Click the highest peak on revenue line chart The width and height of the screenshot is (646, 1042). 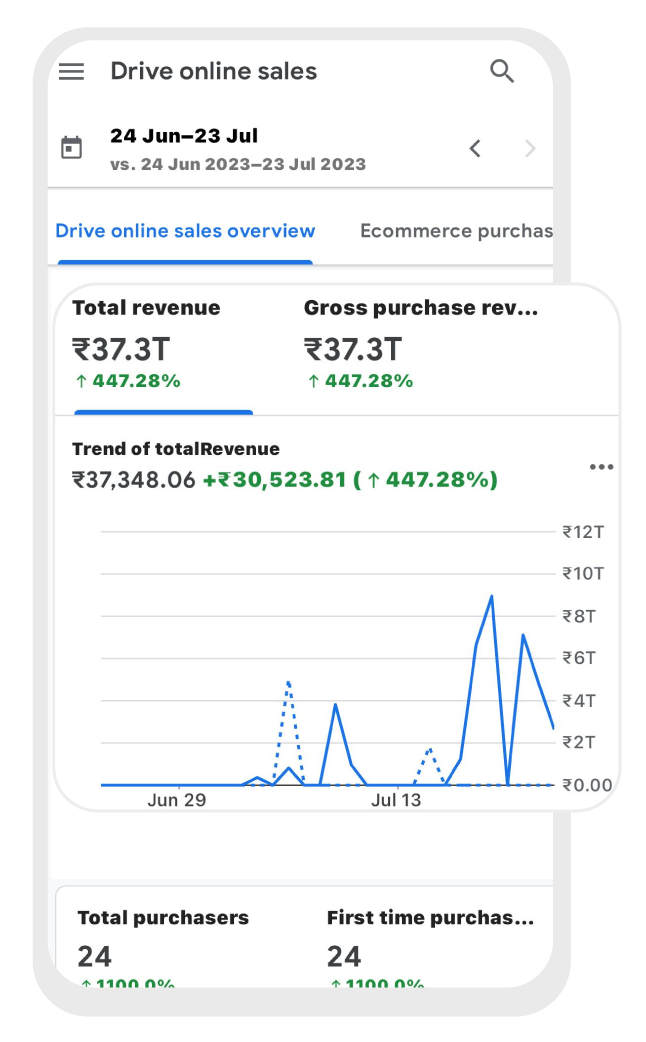tap(491, 597)
